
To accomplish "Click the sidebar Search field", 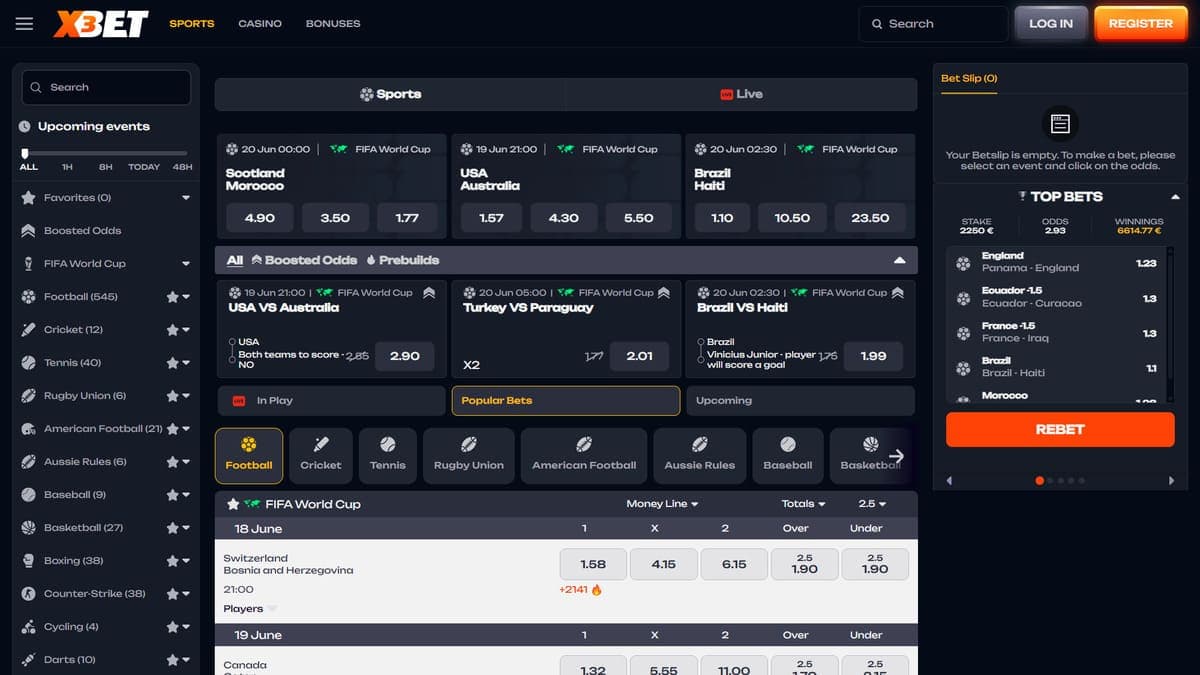I will pyautogui.click(x=106, y=87).
